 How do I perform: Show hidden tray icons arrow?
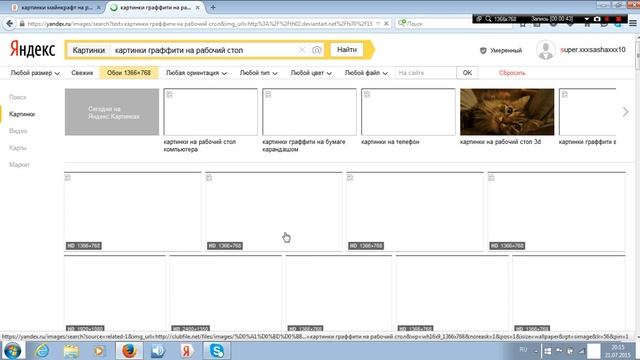click(536, 351)
